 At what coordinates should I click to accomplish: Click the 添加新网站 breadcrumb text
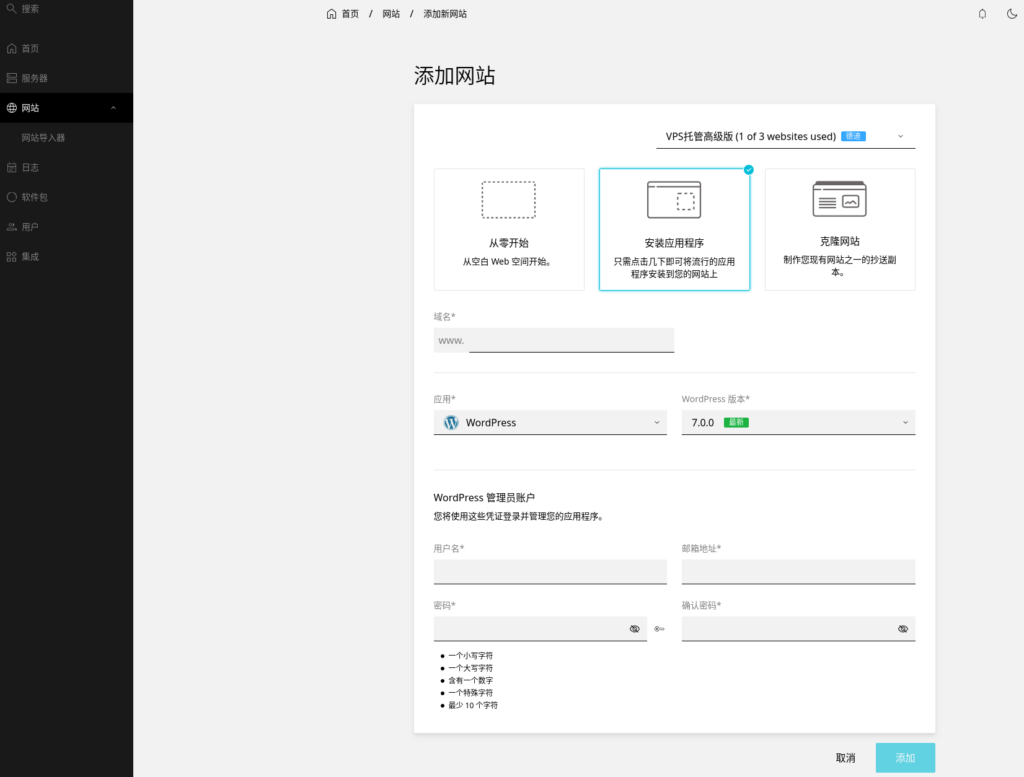coord(445,14)
